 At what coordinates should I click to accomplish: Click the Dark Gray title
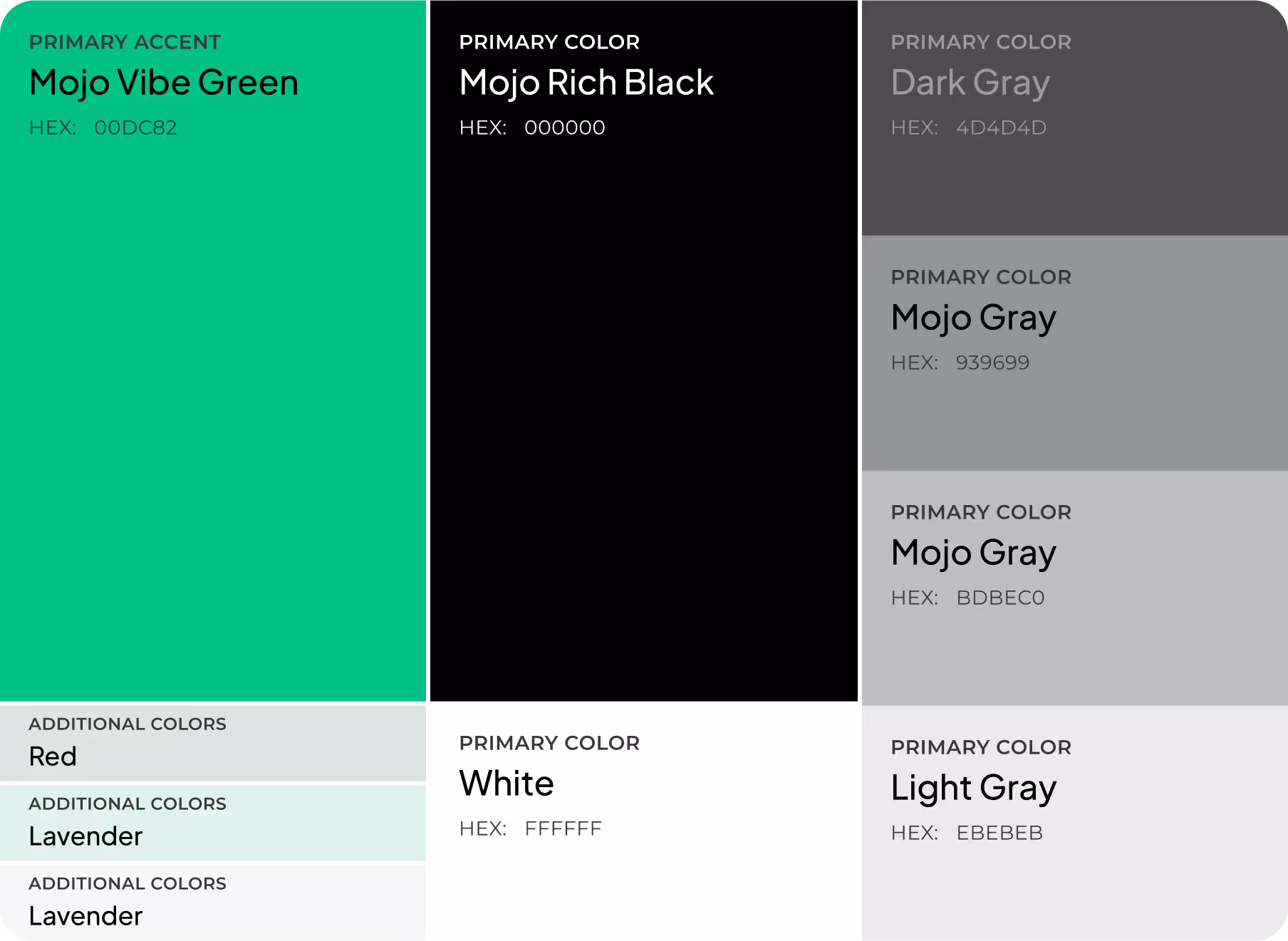click(x=970, y=83)
